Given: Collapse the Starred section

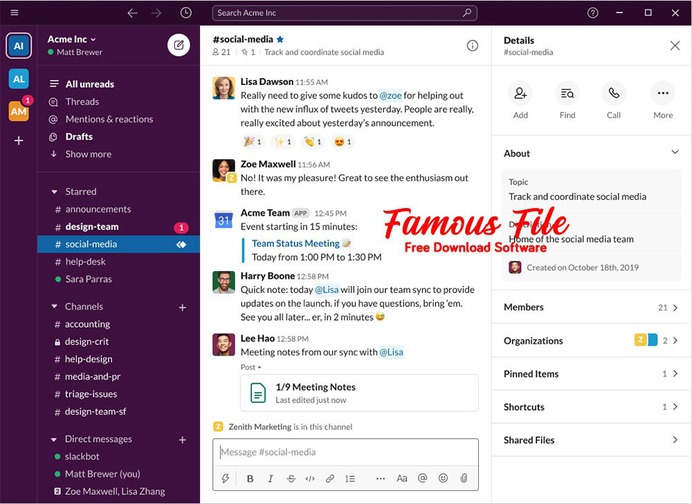Looking at the screenshot, I should tap(54, 192).
